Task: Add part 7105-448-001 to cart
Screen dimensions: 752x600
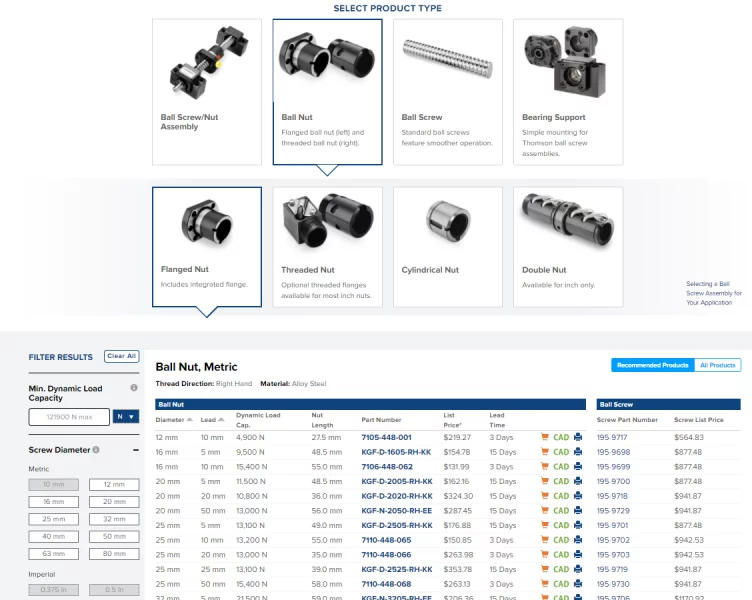Action: point(545,437)
